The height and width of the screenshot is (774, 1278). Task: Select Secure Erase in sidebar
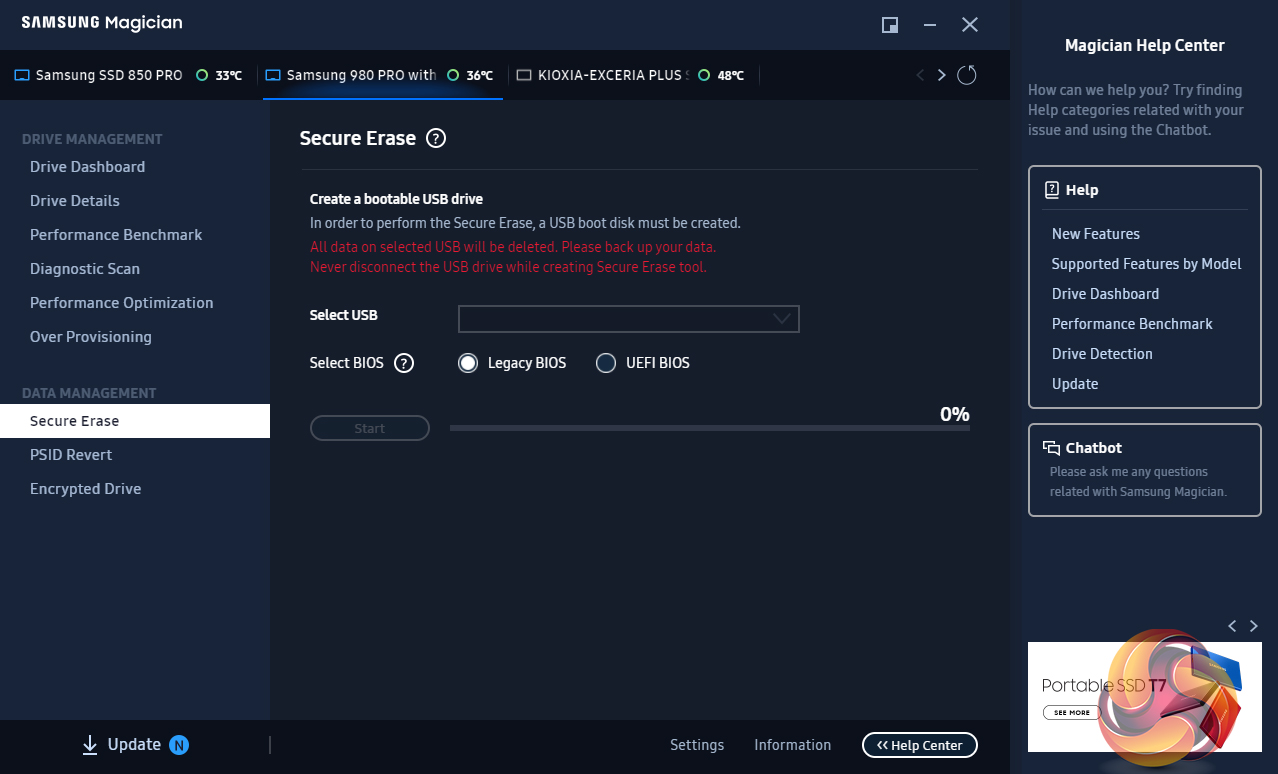[135, 421]
